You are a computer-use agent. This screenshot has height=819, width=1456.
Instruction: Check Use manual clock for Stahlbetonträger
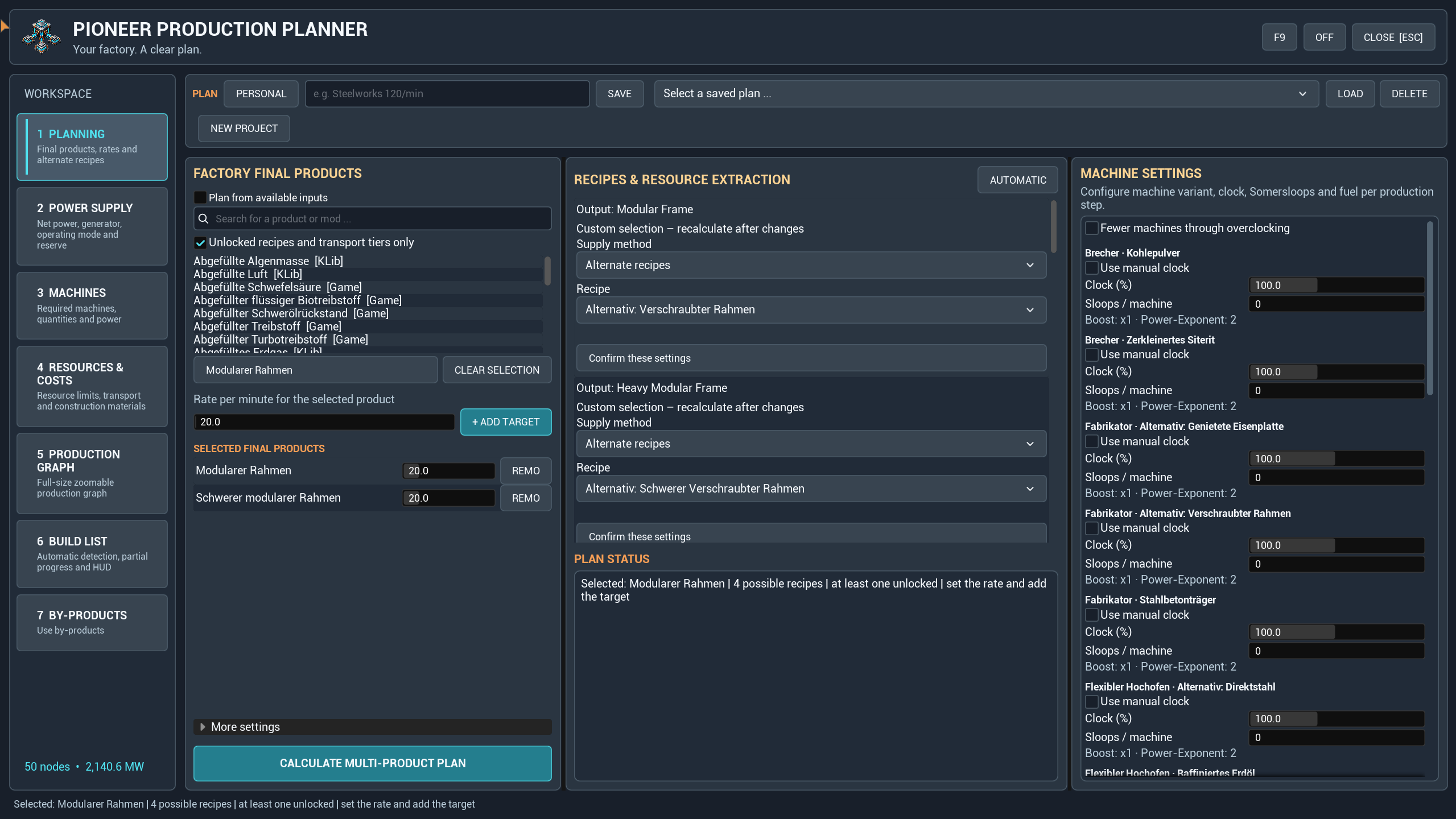pos(1092,615)
